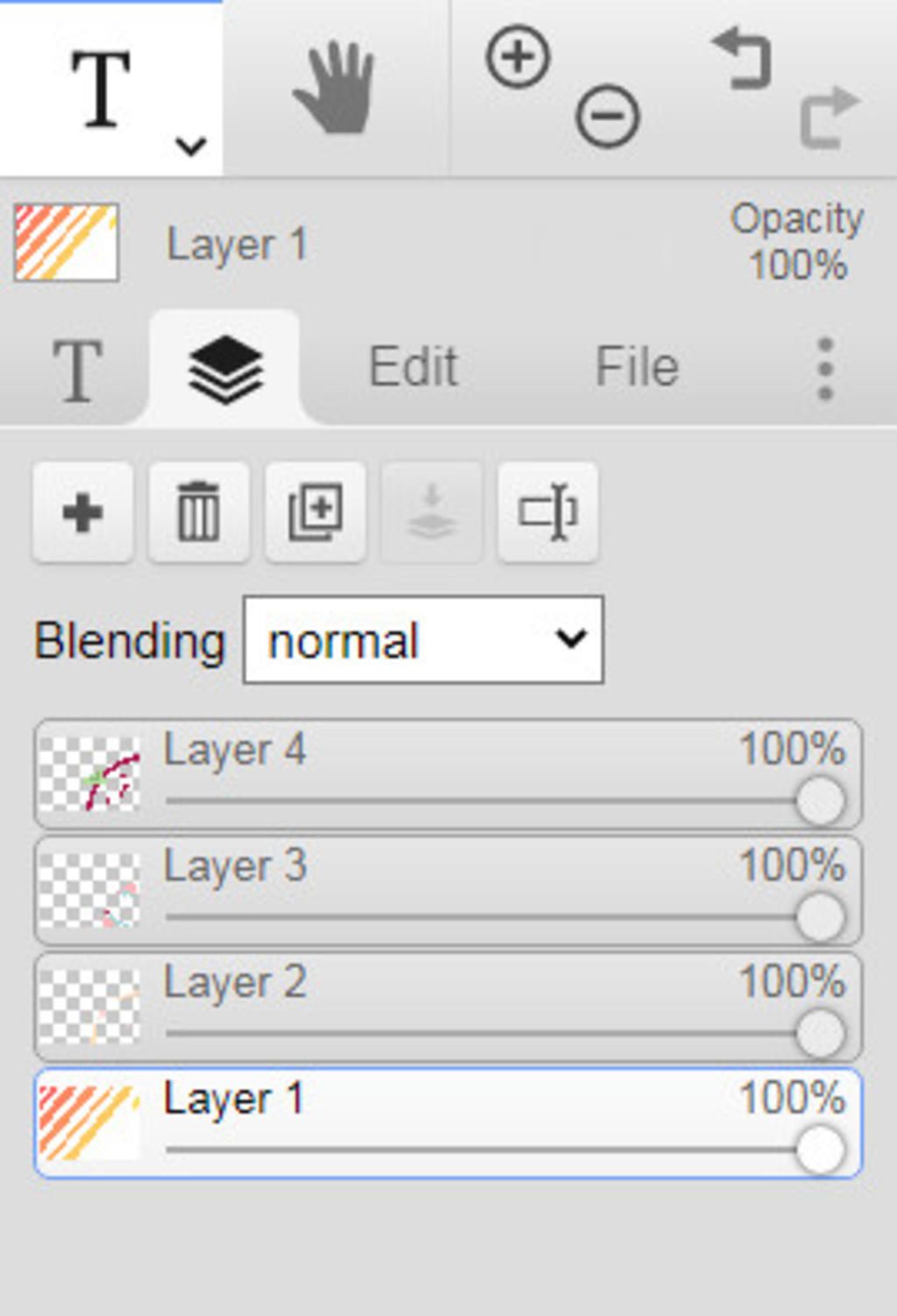Switch to the File tab
Viewport: 897px width, 1316px height.
click(637, 366)
